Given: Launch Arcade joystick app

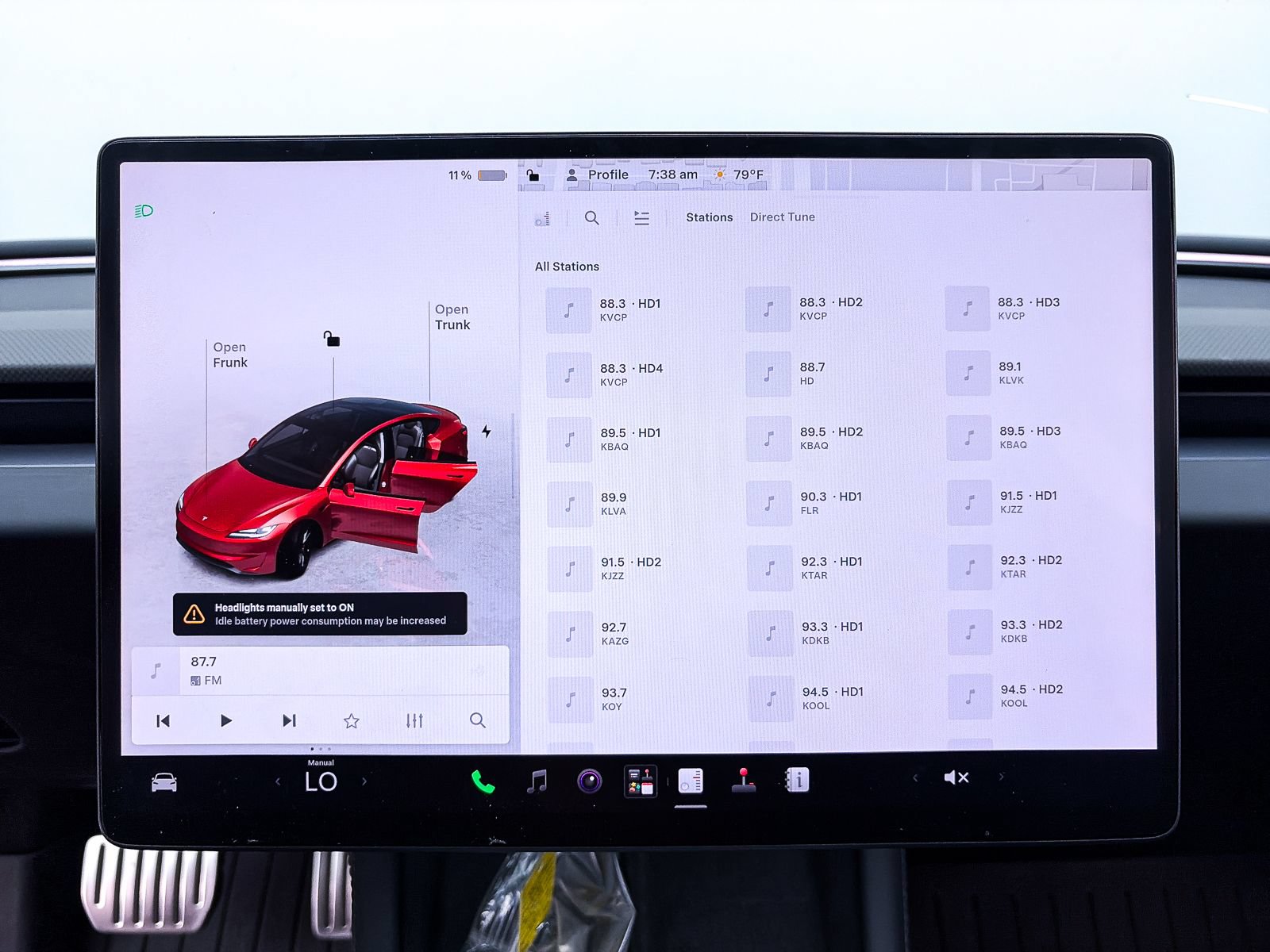Looking at the screenshot, I should [744, 781].
